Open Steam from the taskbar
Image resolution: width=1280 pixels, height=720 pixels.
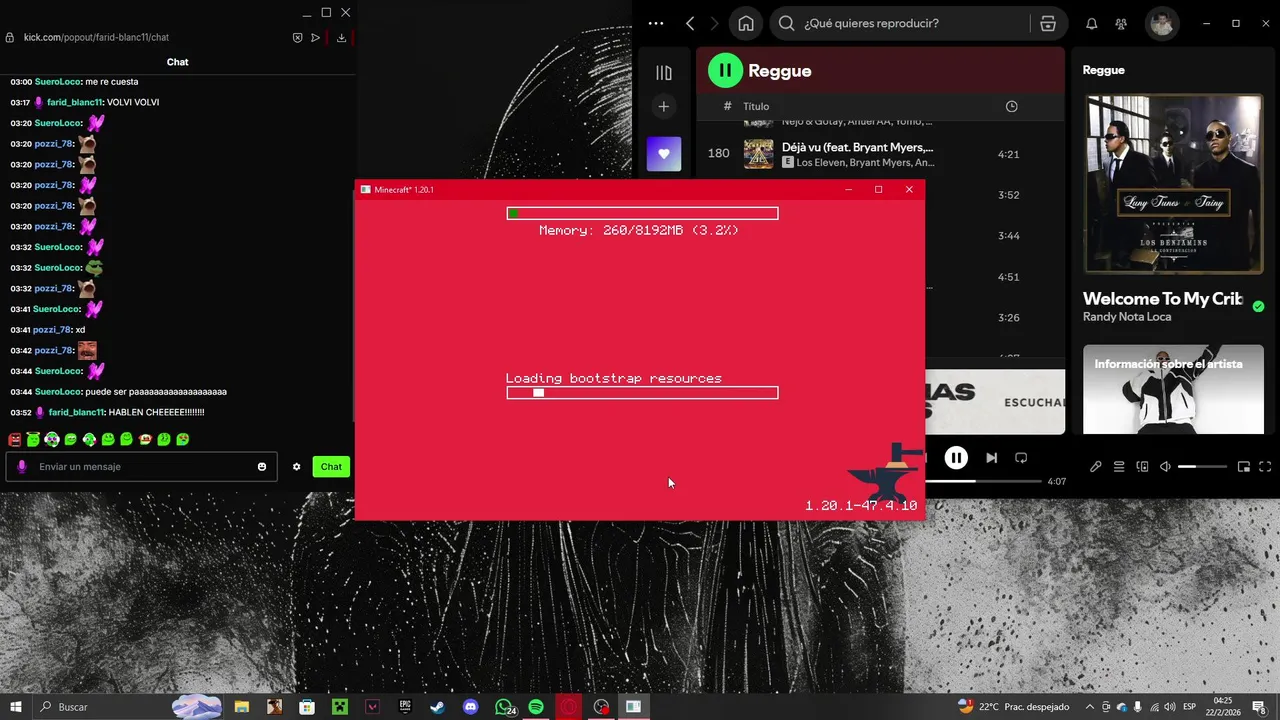[437, 707]
